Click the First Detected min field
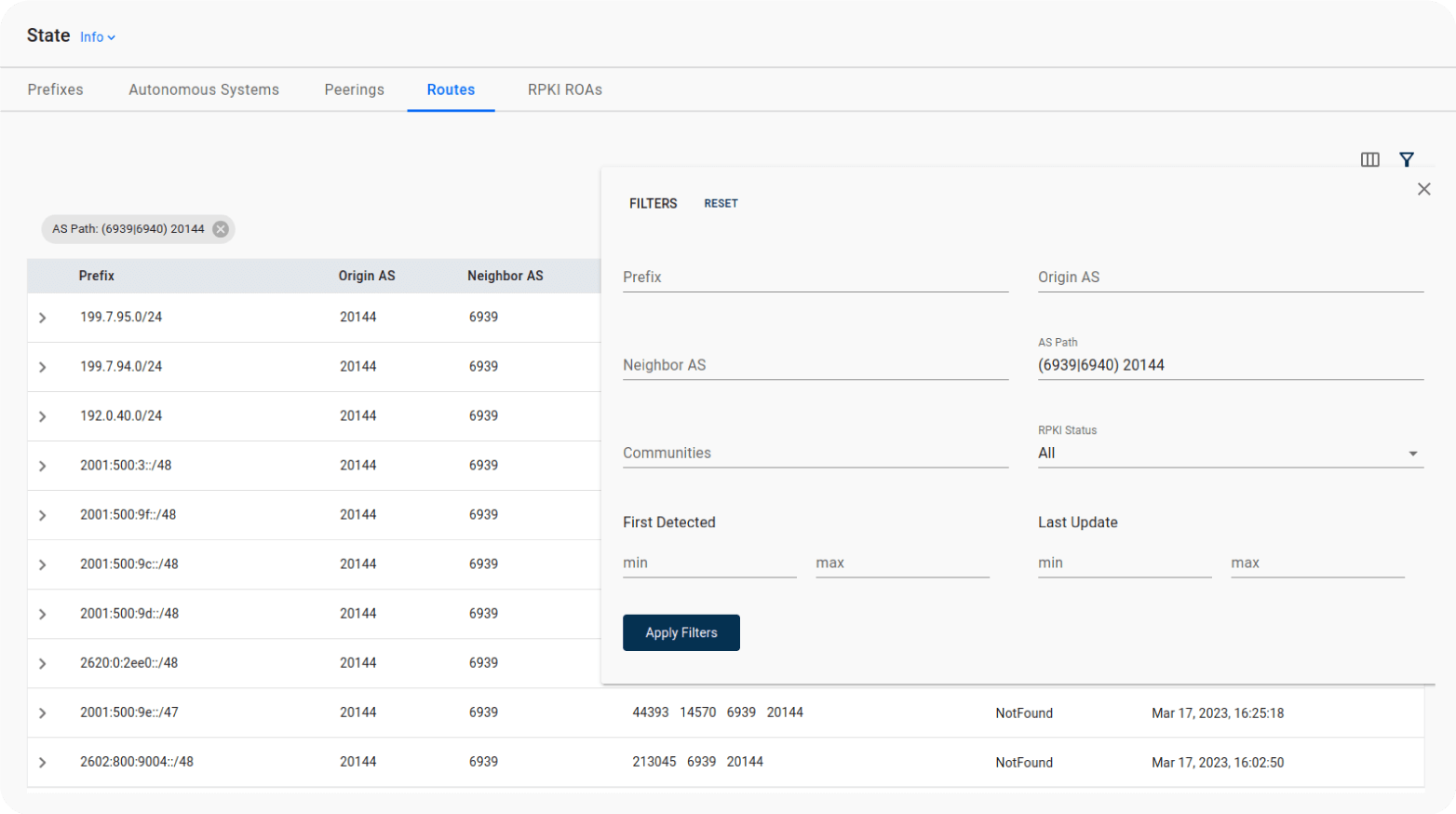 point(708,563)
